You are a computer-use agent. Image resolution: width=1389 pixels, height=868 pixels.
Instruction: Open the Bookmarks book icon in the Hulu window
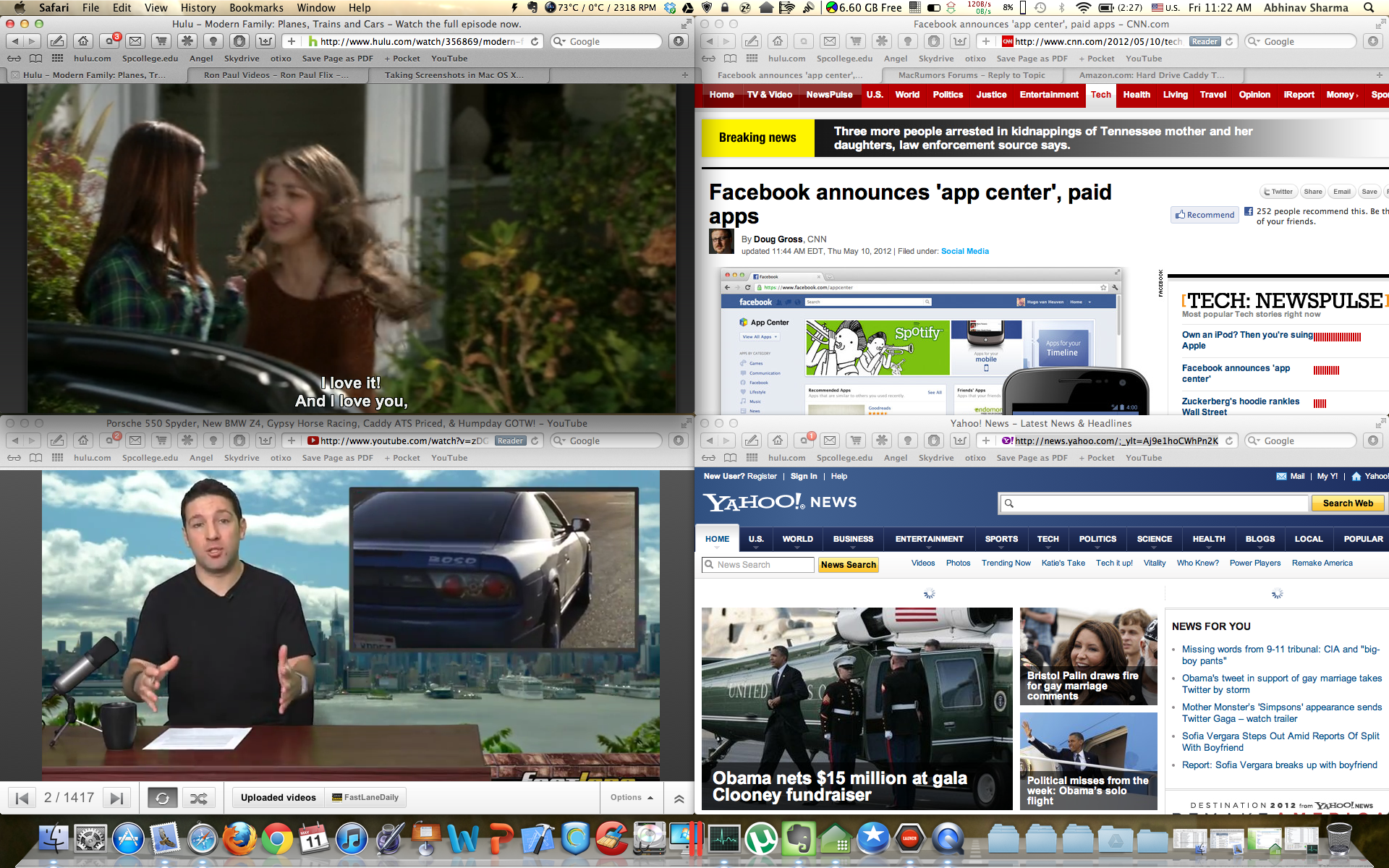pos(35,59)
